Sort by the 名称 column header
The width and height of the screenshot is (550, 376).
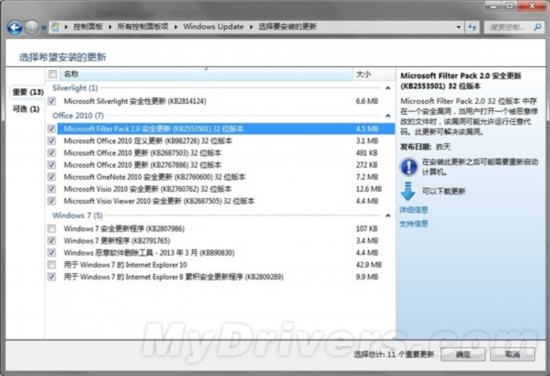[206, 74]
